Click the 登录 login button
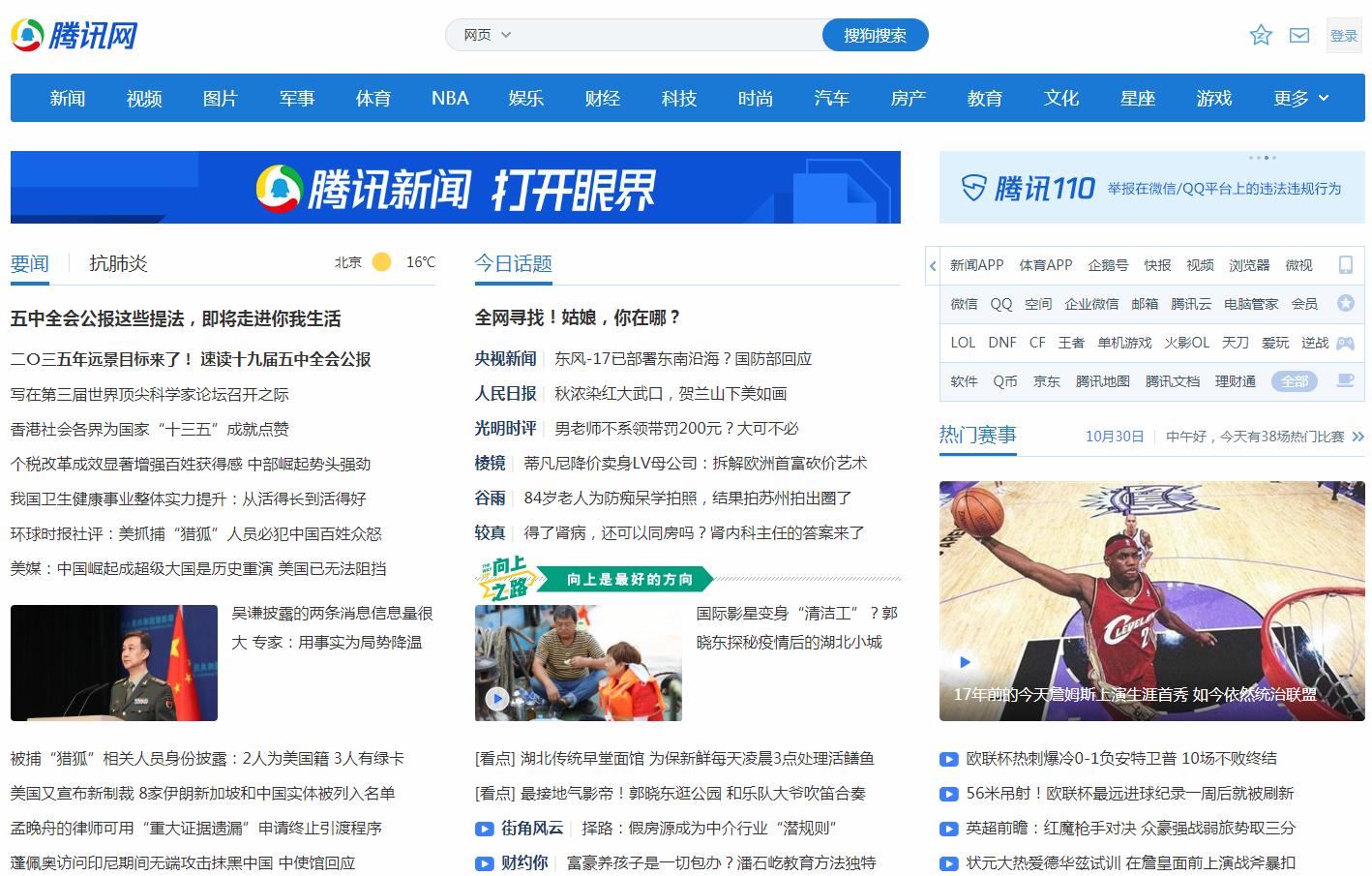The image size is (1372, 876). tap(1344, 36)
